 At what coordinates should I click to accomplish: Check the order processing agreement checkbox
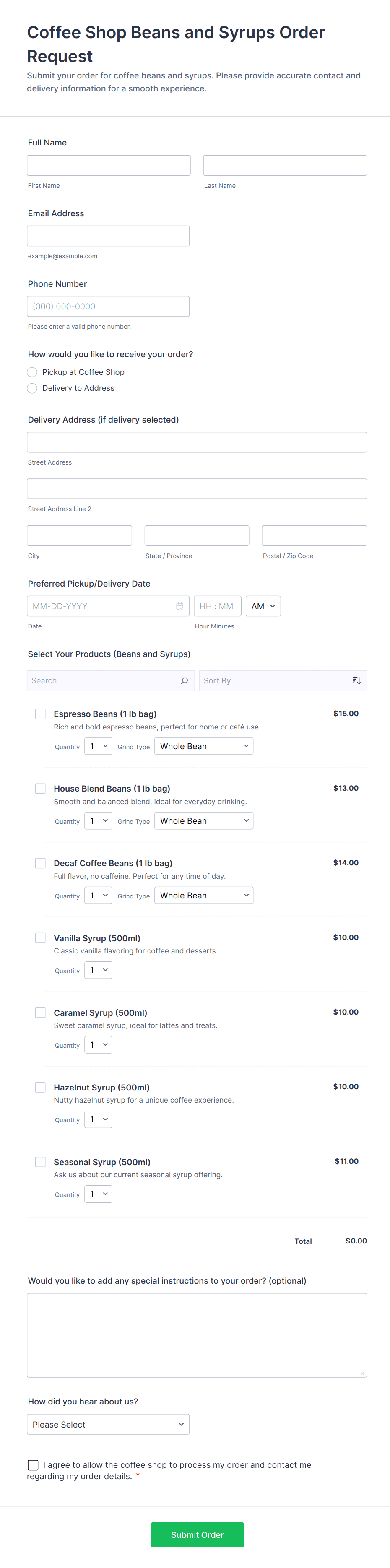(34, 1465)
